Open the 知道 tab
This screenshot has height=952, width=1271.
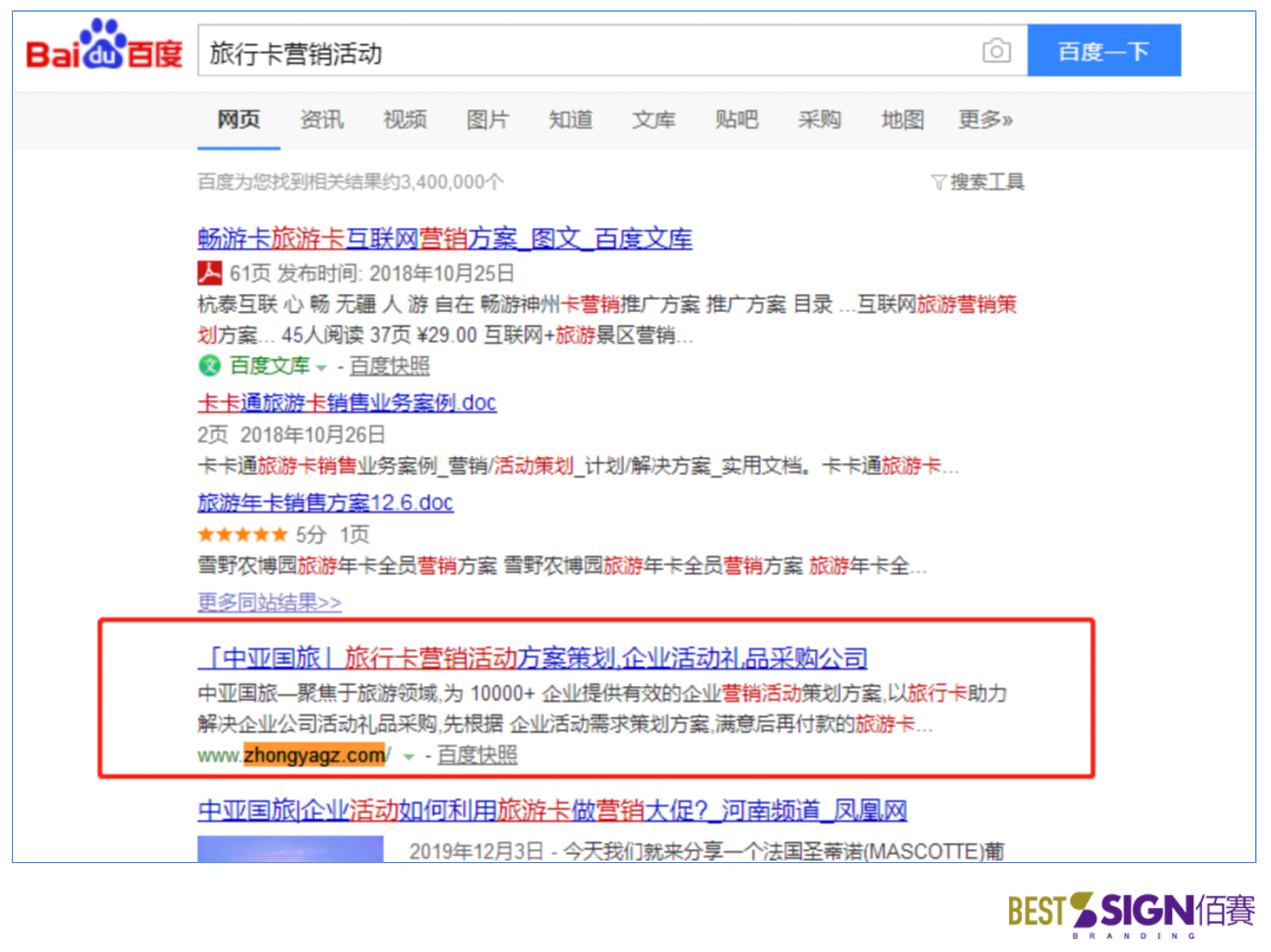[570, 120]
